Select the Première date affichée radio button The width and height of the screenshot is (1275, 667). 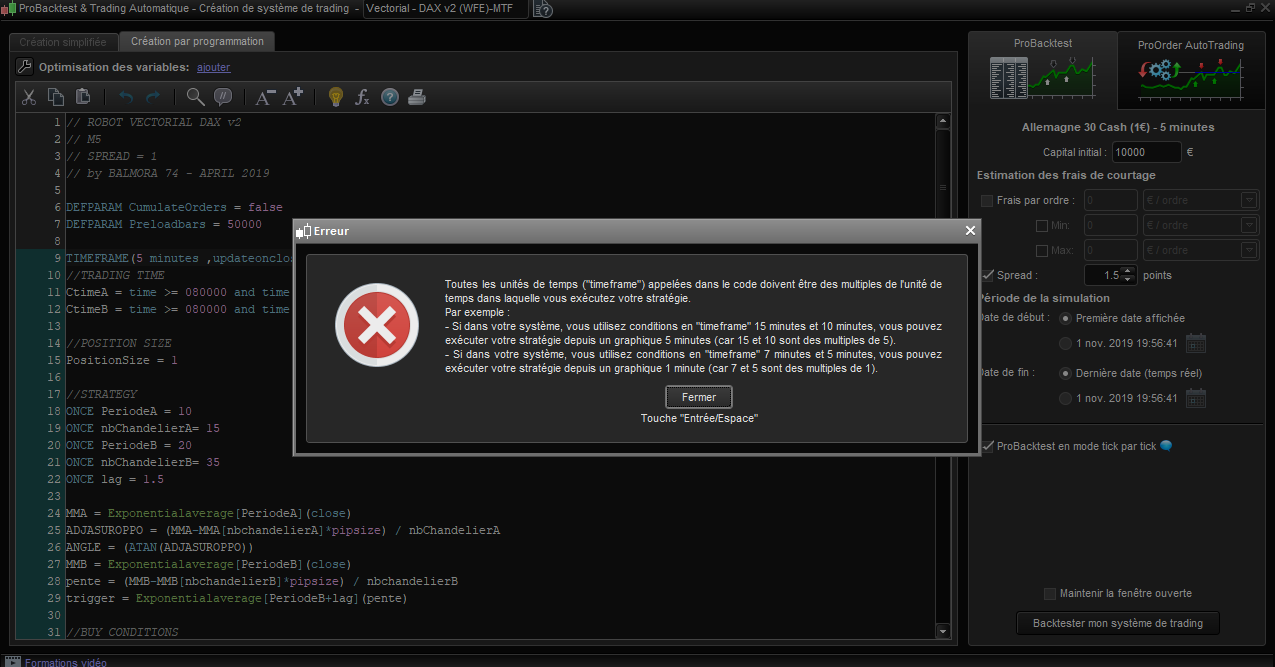tap(1065, 318)
